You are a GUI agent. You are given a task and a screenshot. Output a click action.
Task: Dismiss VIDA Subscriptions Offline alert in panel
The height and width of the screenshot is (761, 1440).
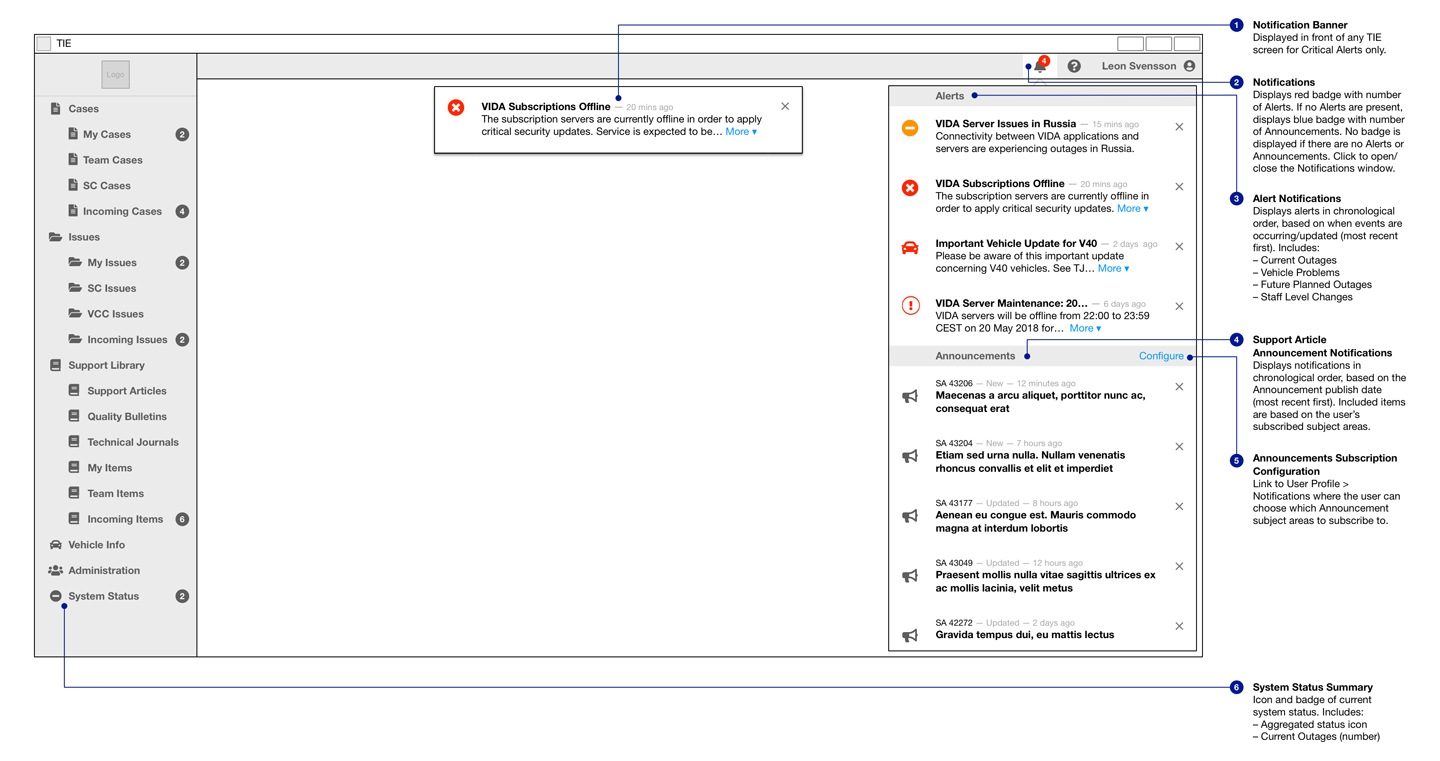[1179, 187]
